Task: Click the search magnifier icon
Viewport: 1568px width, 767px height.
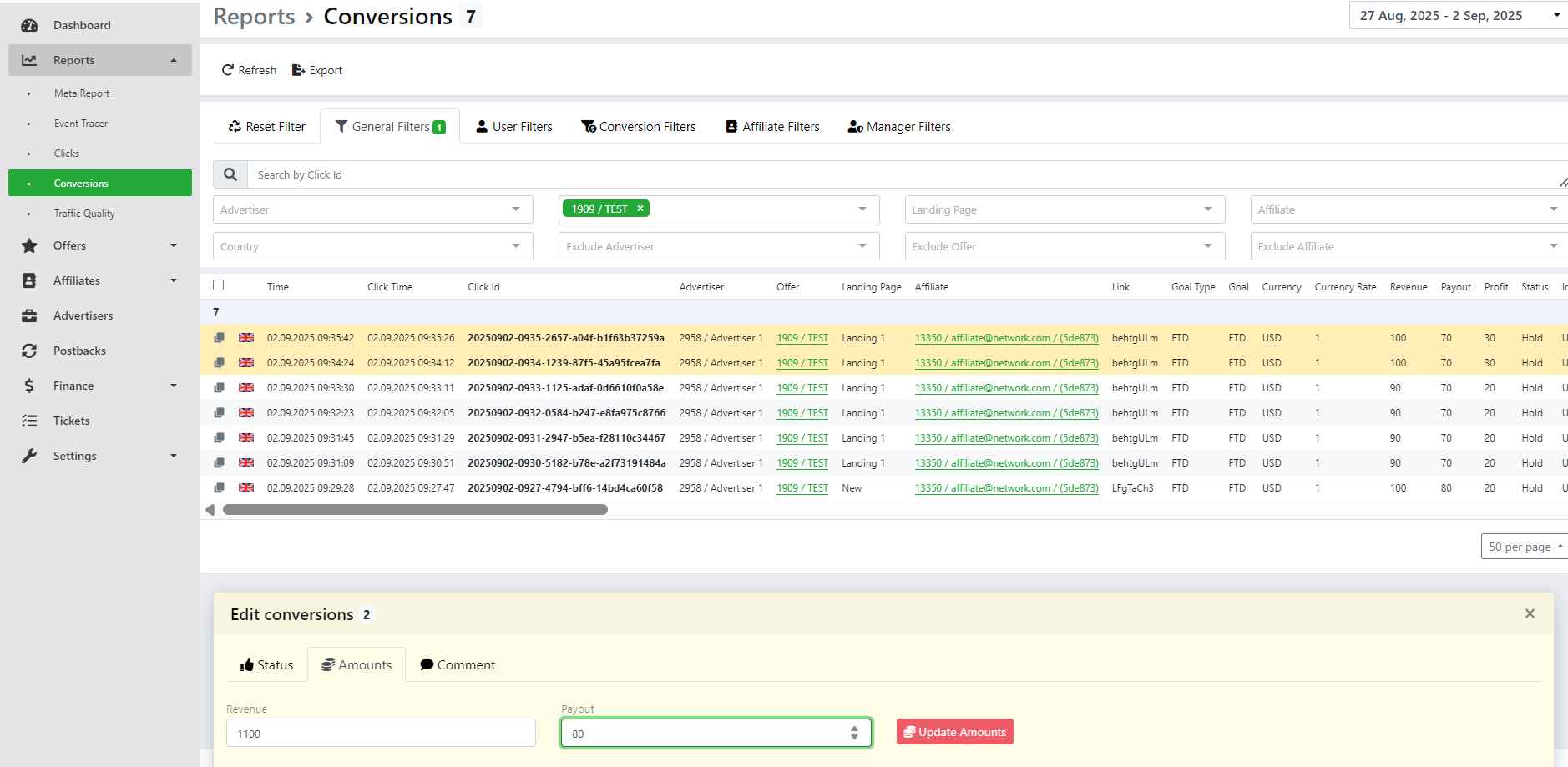Action: (230, 174)
